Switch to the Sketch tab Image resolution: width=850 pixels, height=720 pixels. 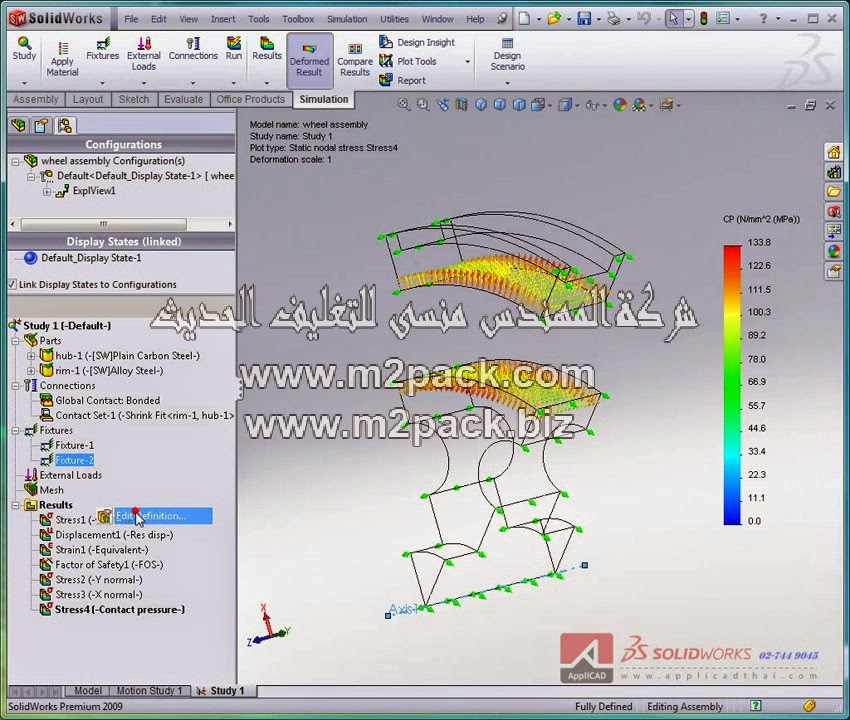click(134, 99)
